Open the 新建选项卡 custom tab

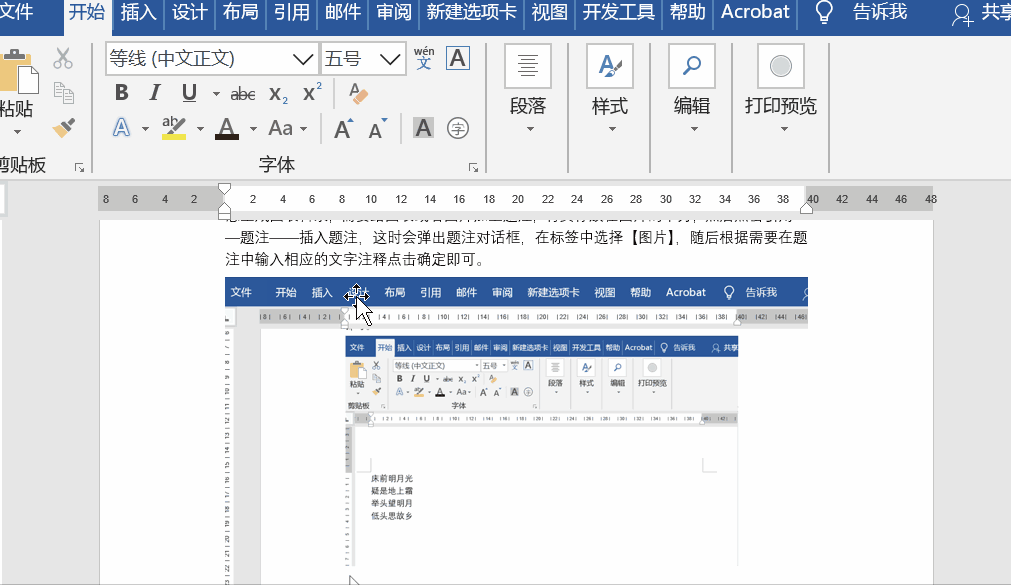(x=471, y=12)
